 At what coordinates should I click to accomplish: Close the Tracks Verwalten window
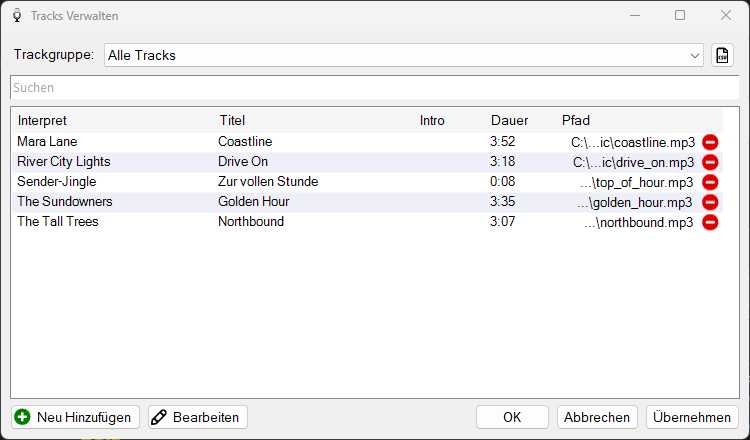tap(726, 15)
